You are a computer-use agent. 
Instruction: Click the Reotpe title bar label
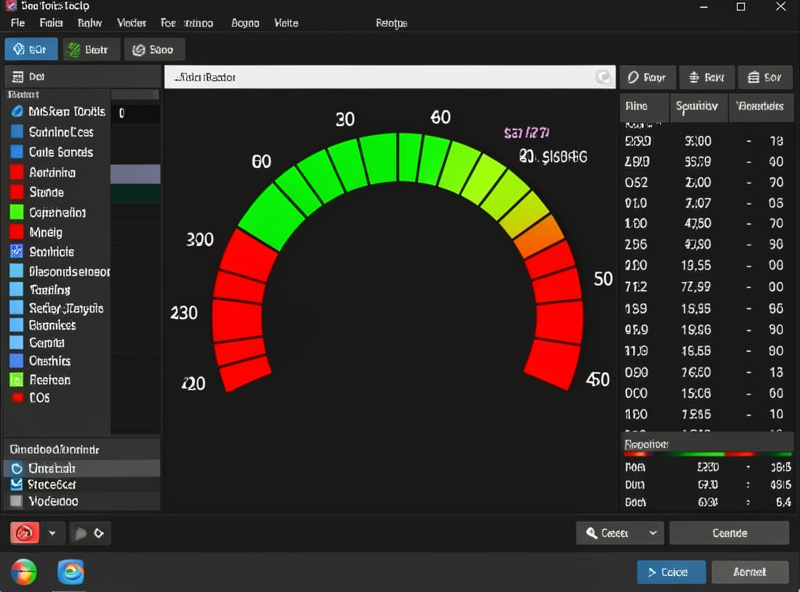391,23
